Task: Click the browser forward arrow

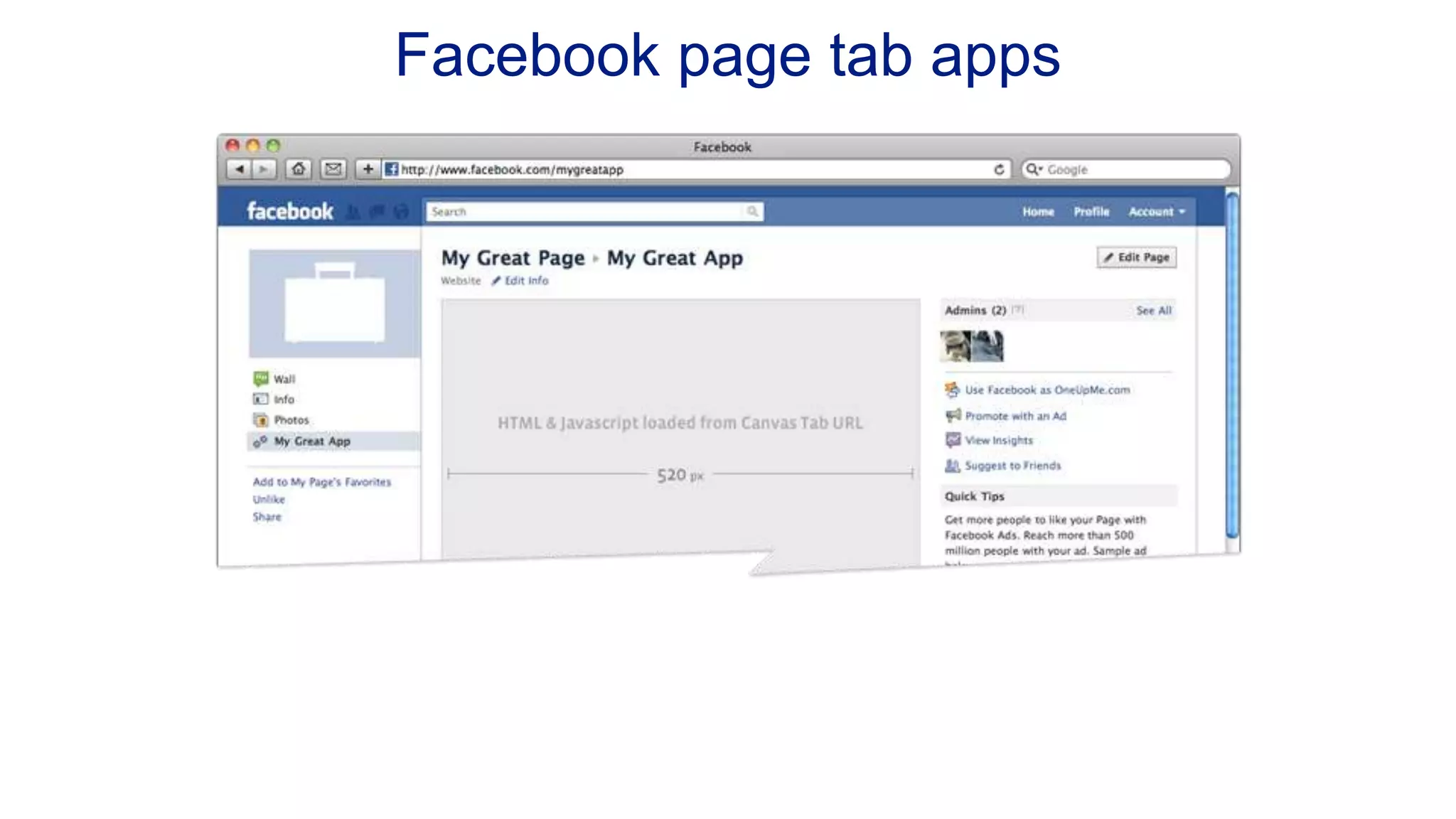Action: tap(264, 169)
